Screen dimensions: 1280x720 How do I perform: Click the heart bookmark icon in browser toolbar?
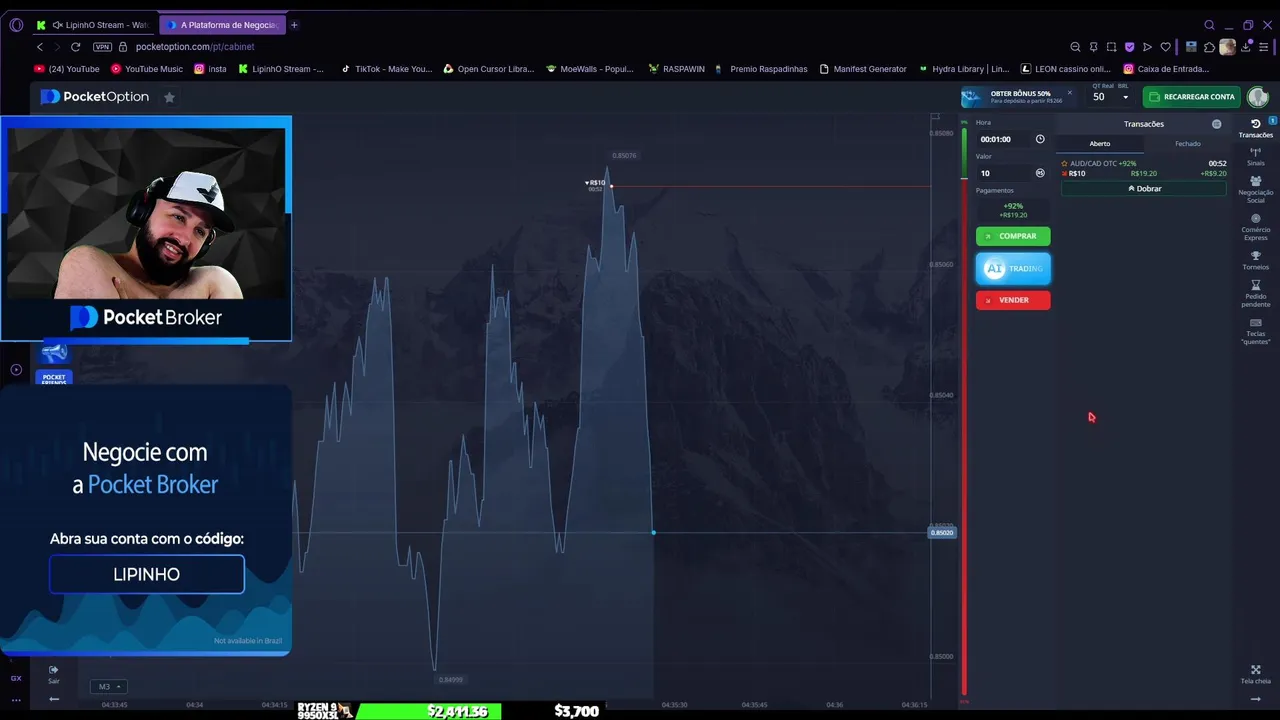coord(1165,47)
